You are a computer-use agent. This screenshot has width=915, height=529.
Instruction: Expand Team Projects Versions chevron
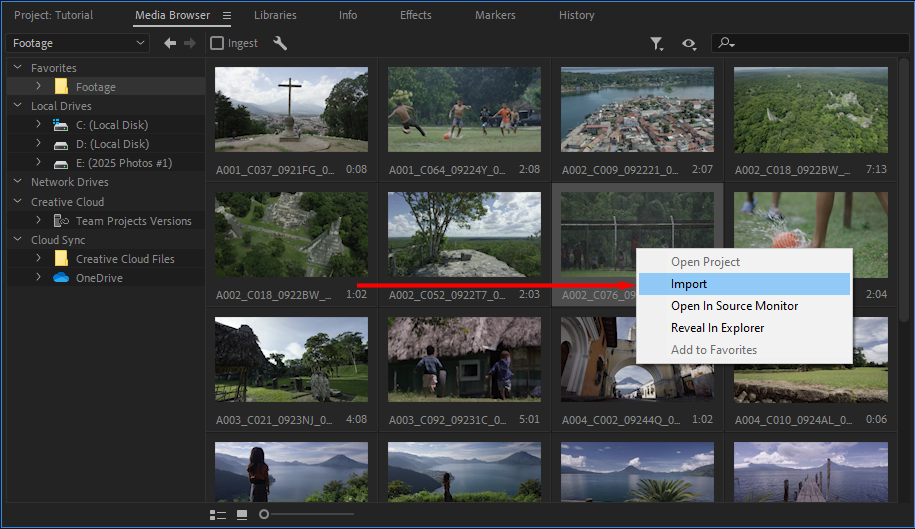click(x=38, y=220)
